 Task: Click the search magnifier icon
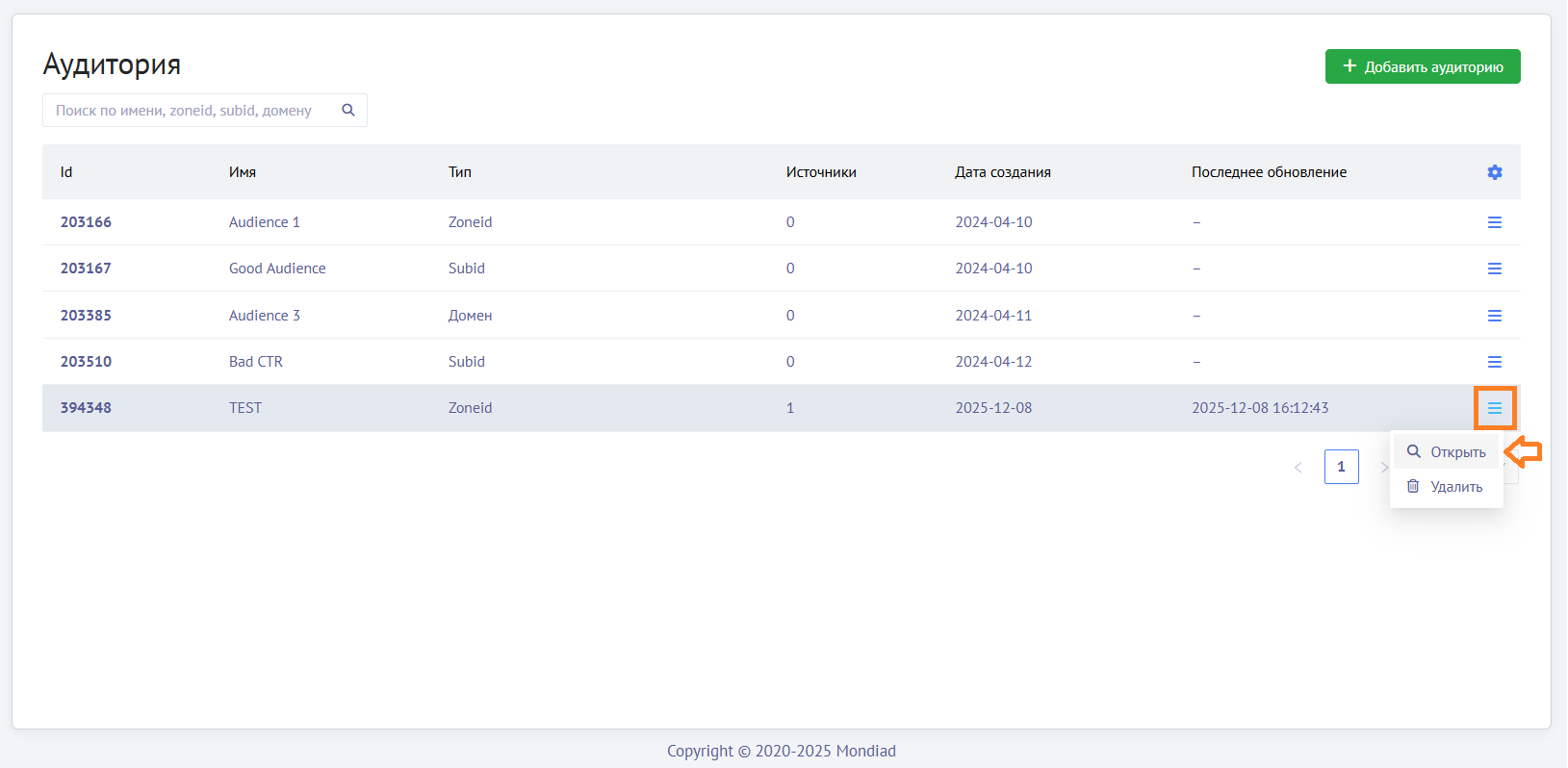[x=348, y=111]
